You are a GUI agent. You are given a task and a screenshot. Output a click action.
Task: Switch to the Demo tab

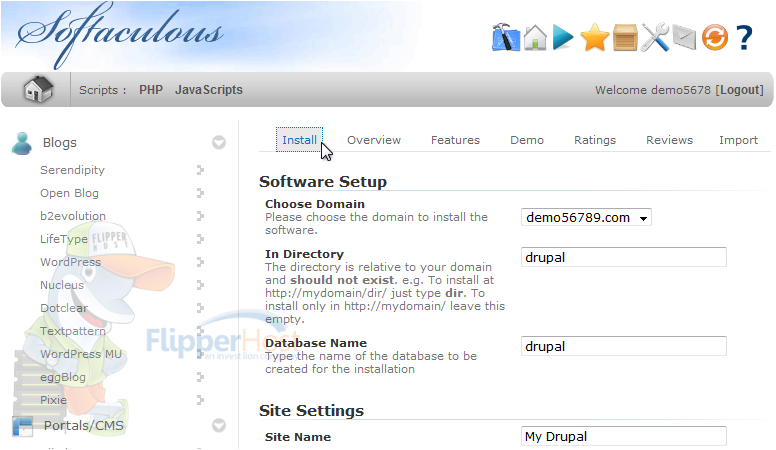pyautogui.click(x=527, y=140)
